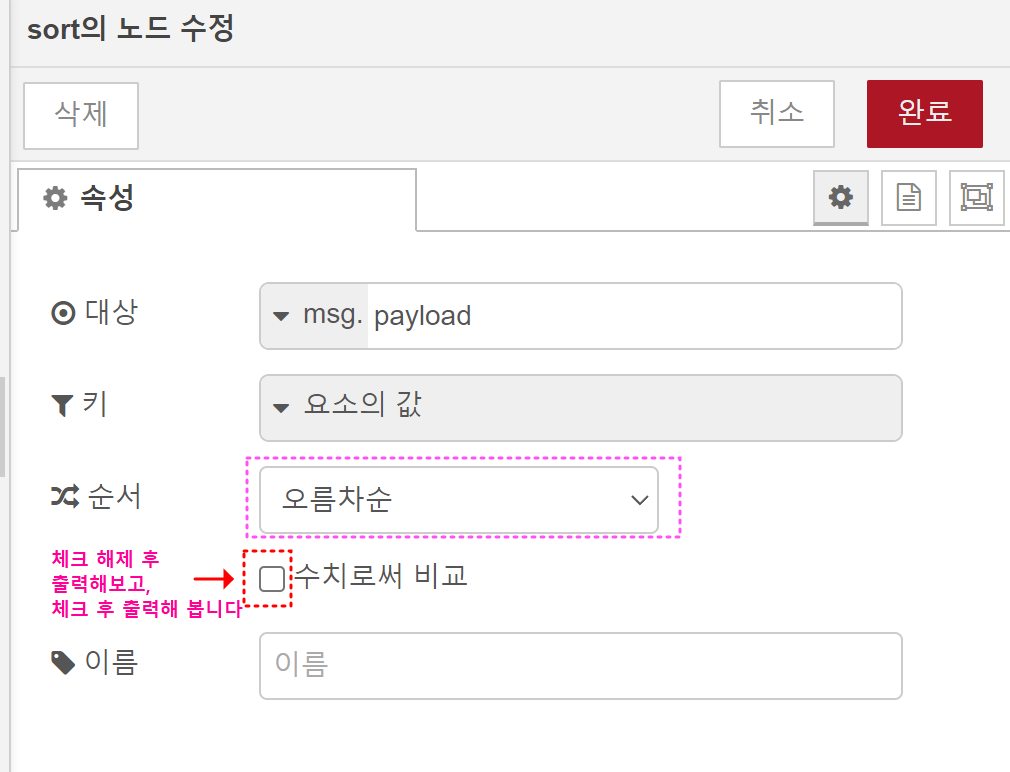This screenshot has width=1010, height=772.
Task: Click the filter icon beside 키
Action: click(62, 405)
